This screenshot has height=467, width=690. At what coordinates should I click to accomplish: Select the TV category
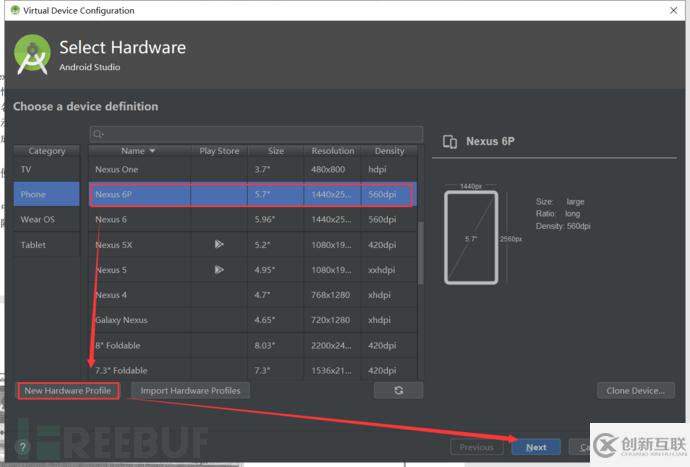click(47, 169)
